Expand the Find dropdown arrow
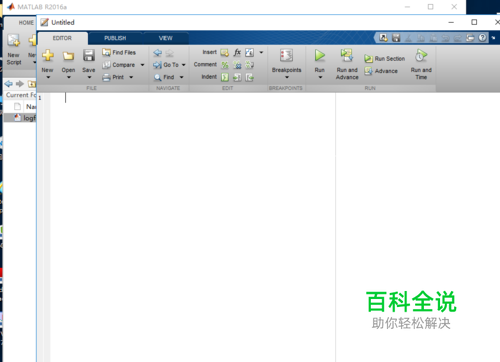The width and height of the screenshot is (500, 362). point(181,77)
